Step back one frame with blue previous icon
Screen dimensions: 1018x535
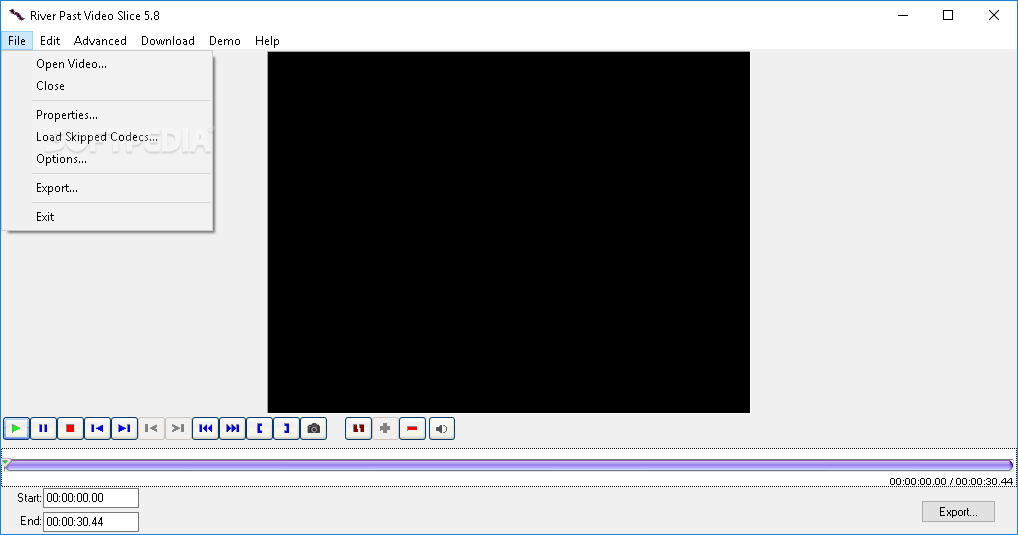[97, 429]
